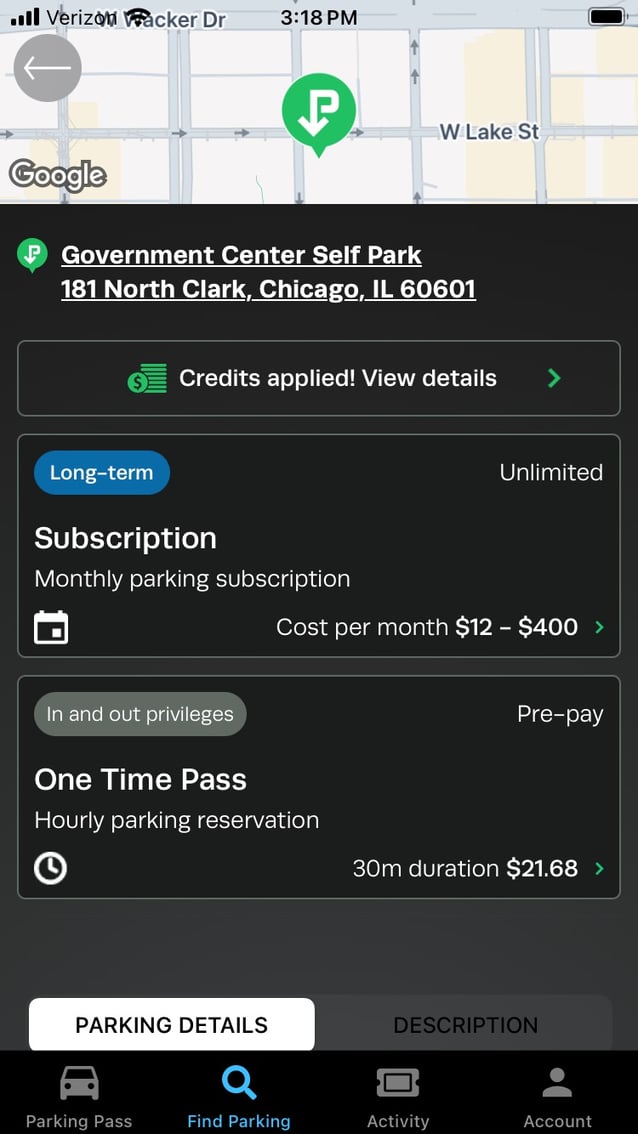Open monthly cost details with the chevron
Screen dimensions: 638x1134
(x=601, y=627)
